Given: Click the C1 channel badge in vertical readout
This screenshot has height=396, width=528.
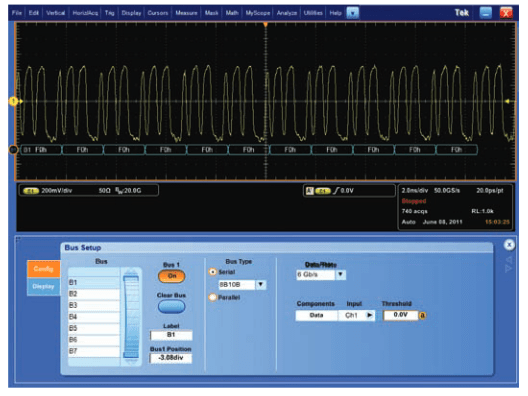Looking at the screenshot, I should tap(31, 191).
